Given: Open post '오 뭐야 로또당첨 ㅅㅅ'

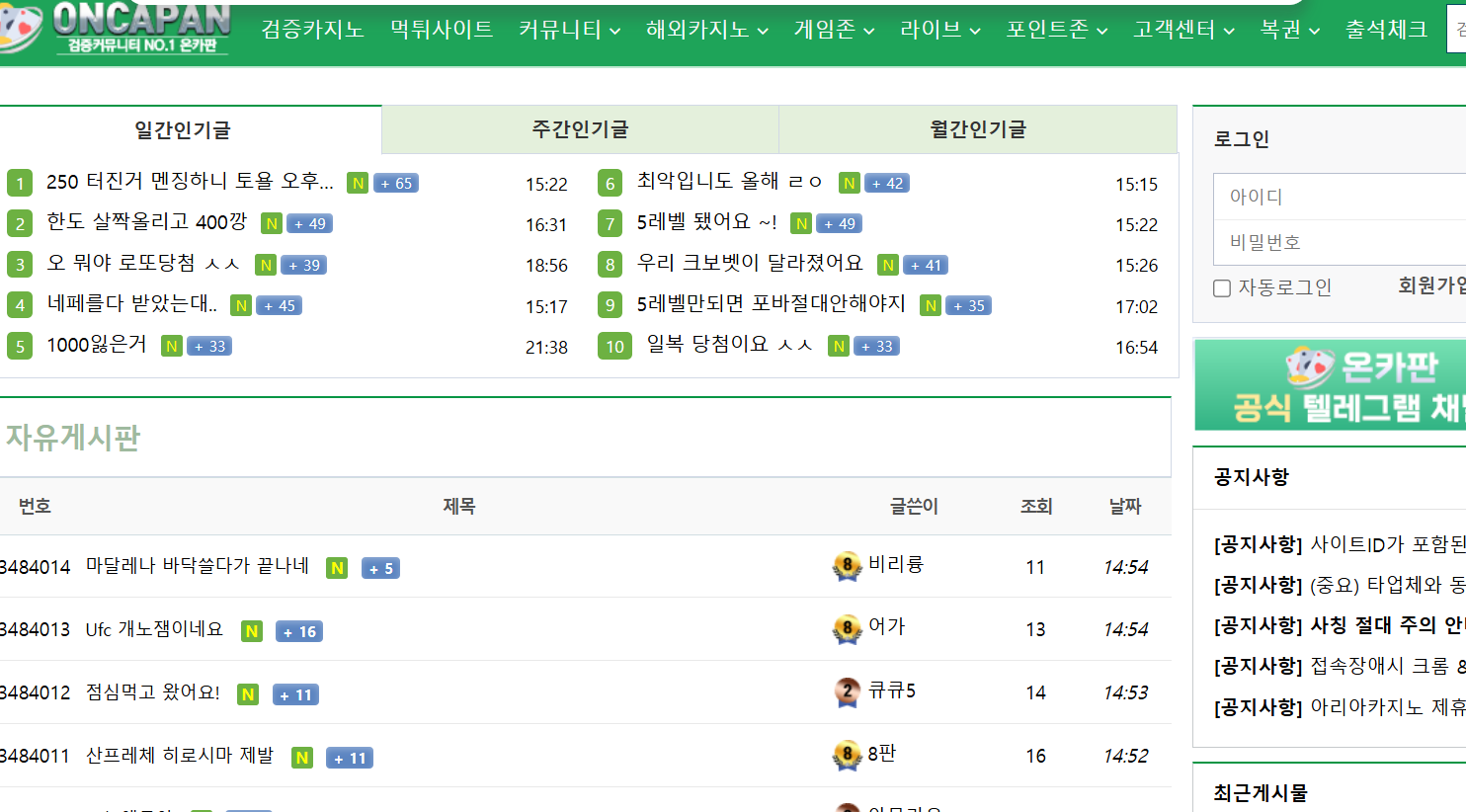Looking at the screenshot, I should tap(143, 264).
